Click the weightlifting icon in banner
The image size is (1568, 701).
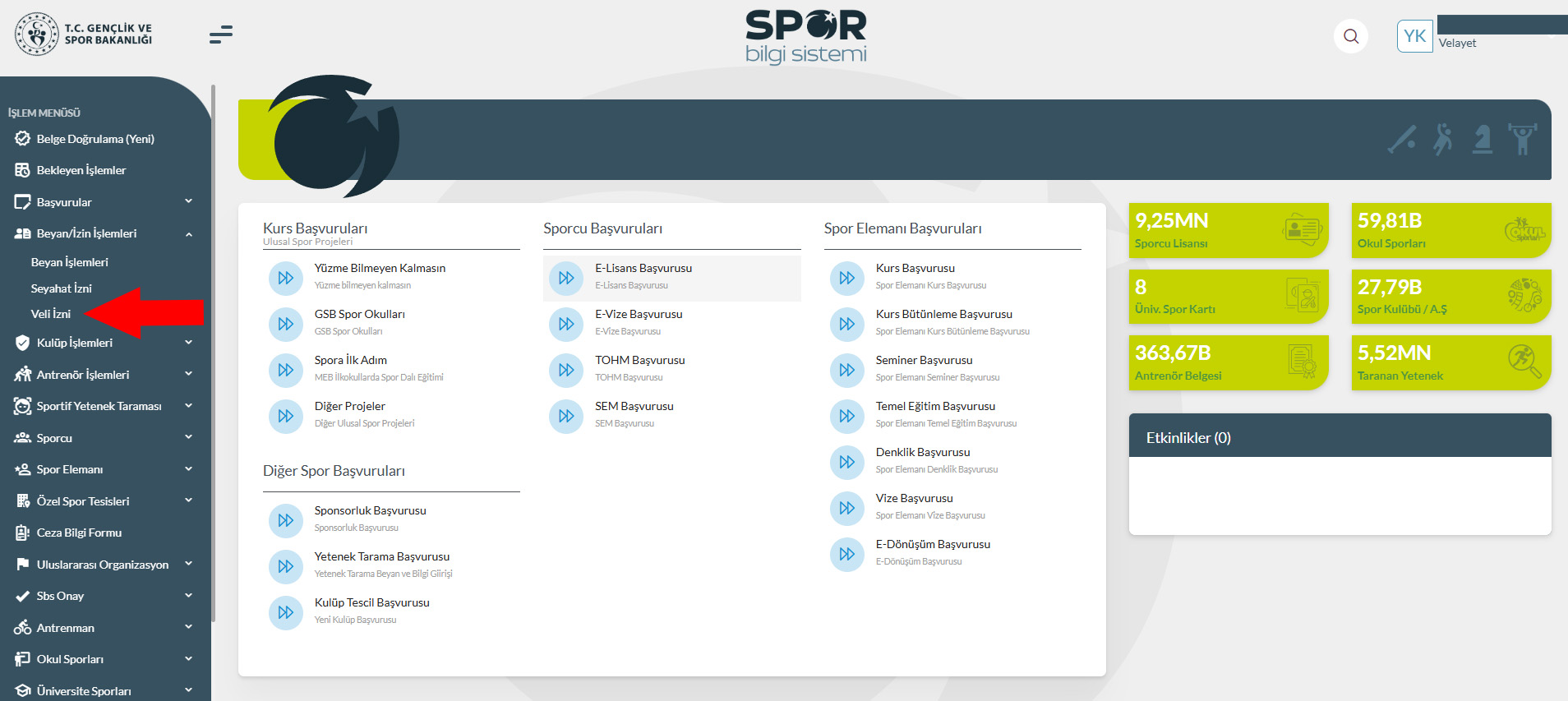click(x=1522, y=139)
